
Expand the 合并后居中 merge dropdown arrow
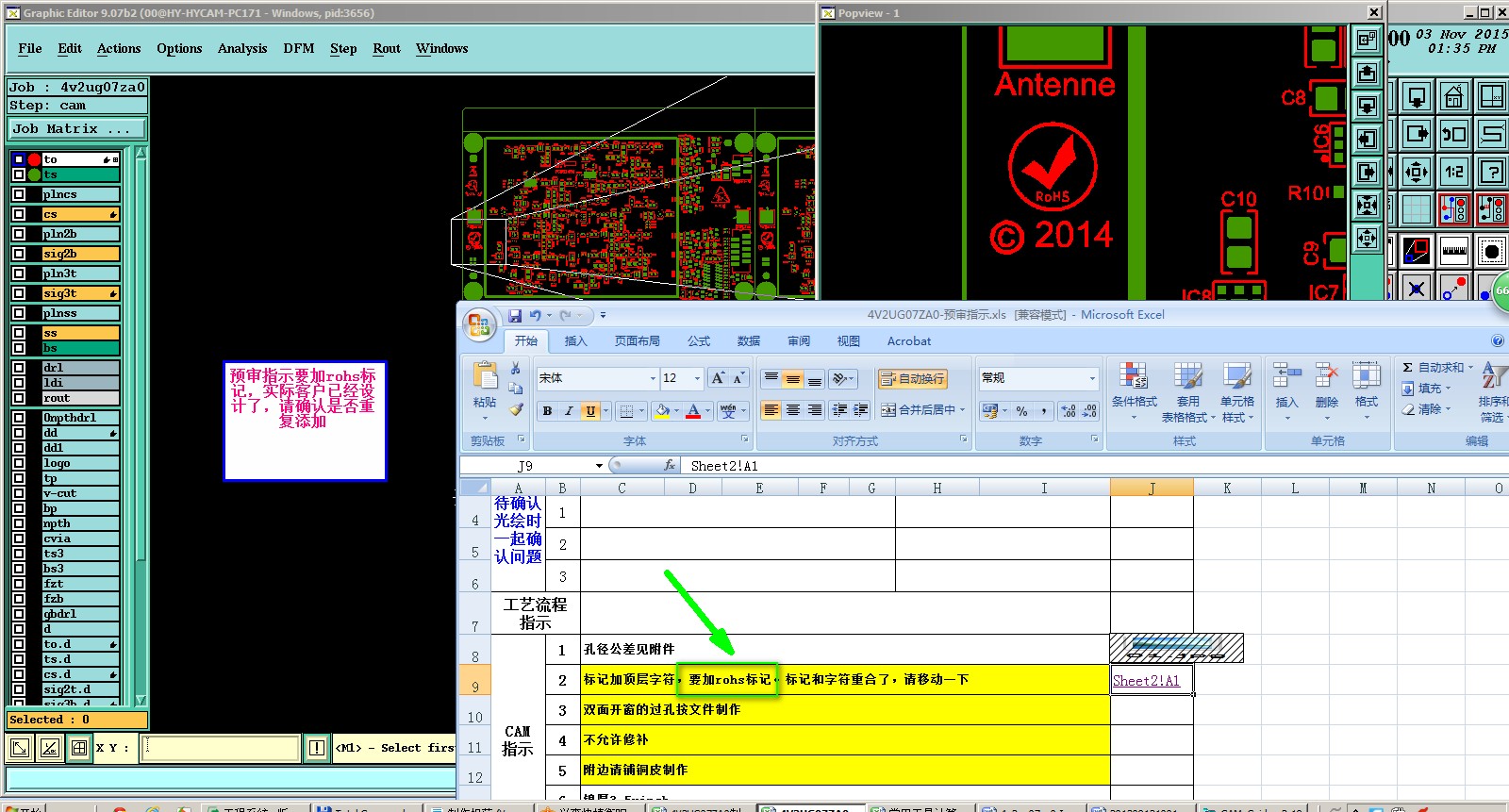tap(962, 410)
